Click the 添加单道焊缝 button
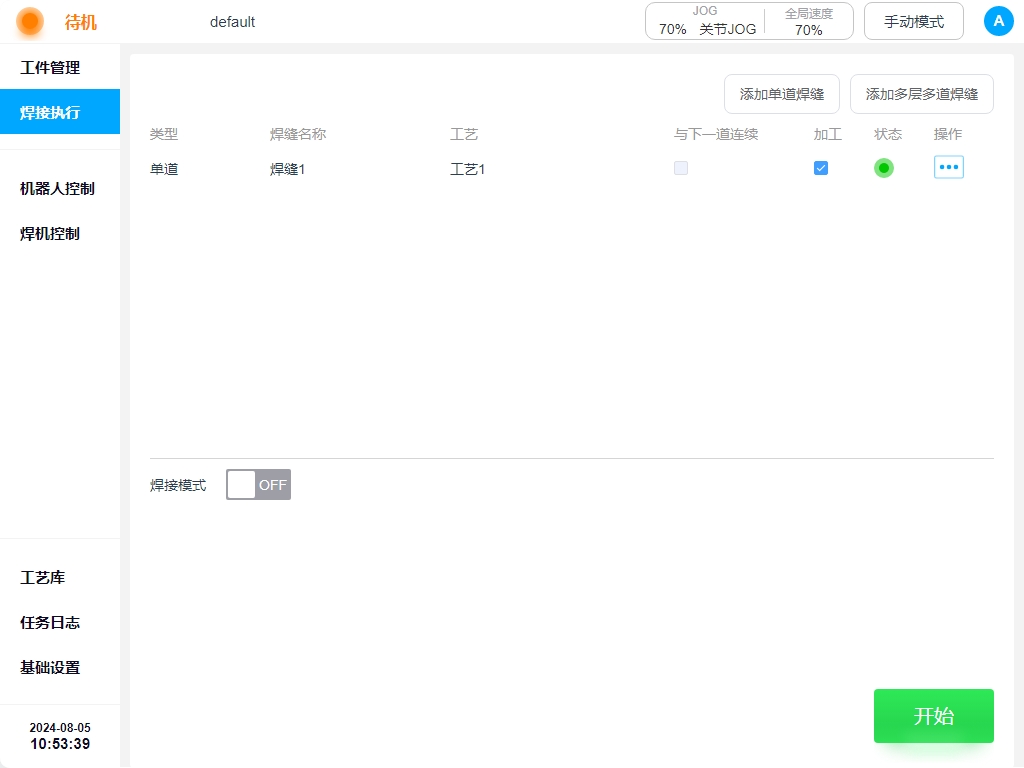The height and width of the screenshot is (768, 1024). (x=781, y=94)
